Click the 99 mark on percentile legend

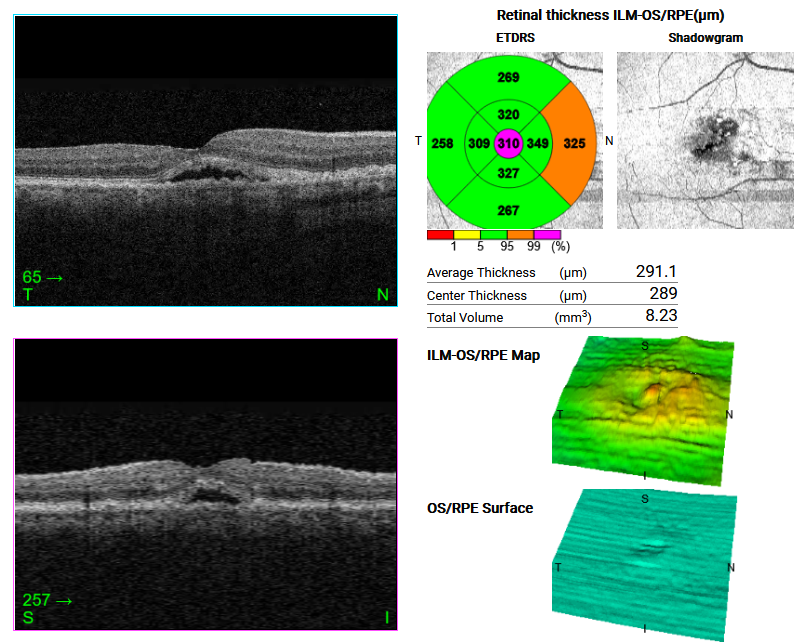(534, 247)
